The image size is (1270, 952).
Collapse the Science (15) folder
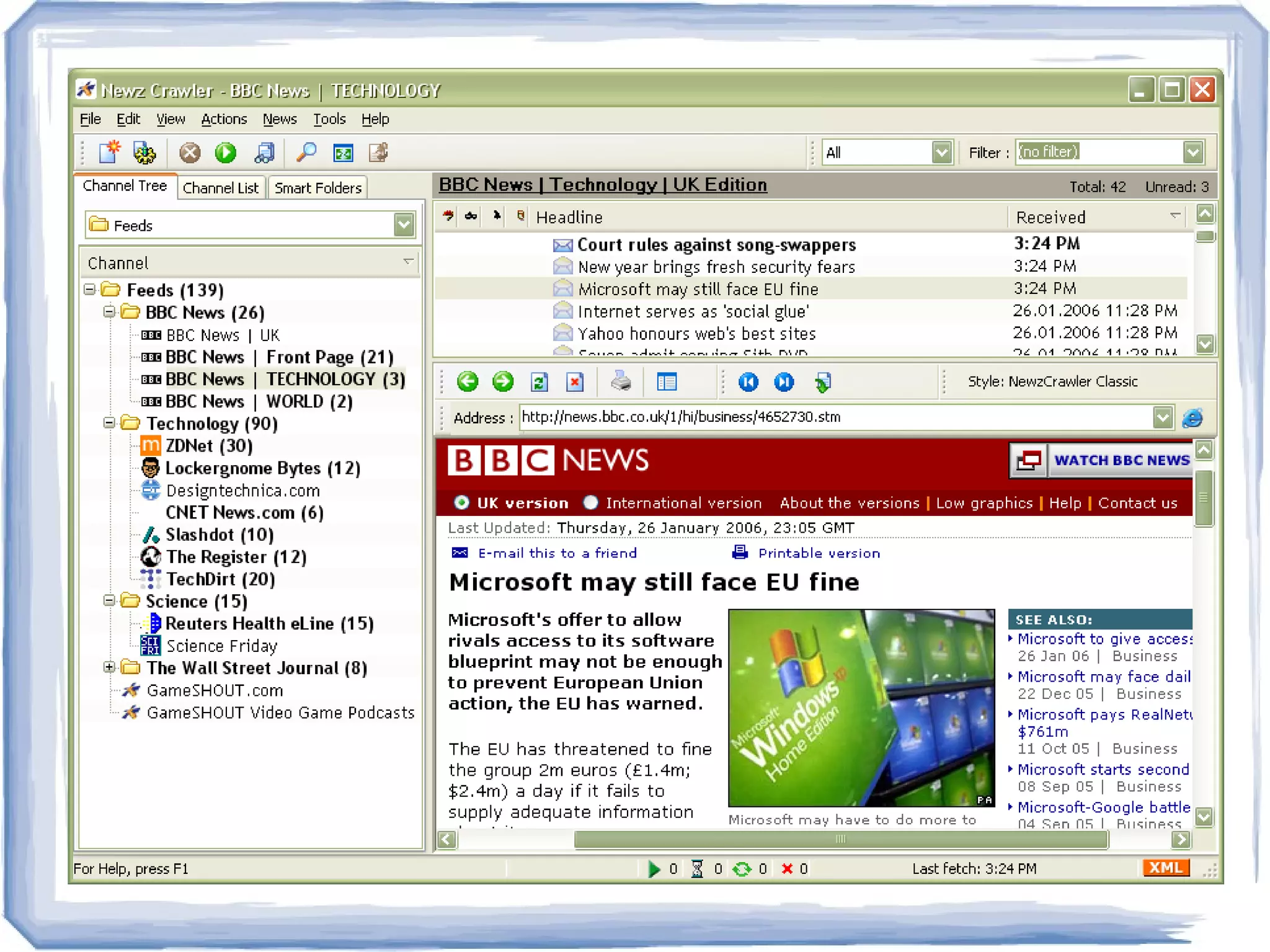point(109,600)
